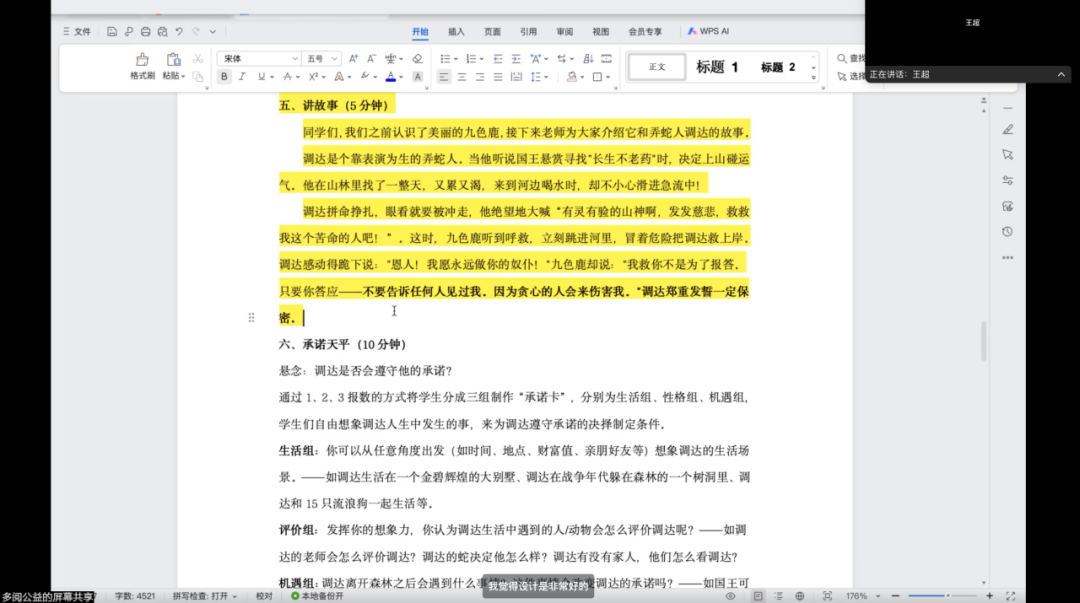Toggle Italic formatting
Image resolution: width=1080 pixels, height=603 pixels.
(242, 77)
